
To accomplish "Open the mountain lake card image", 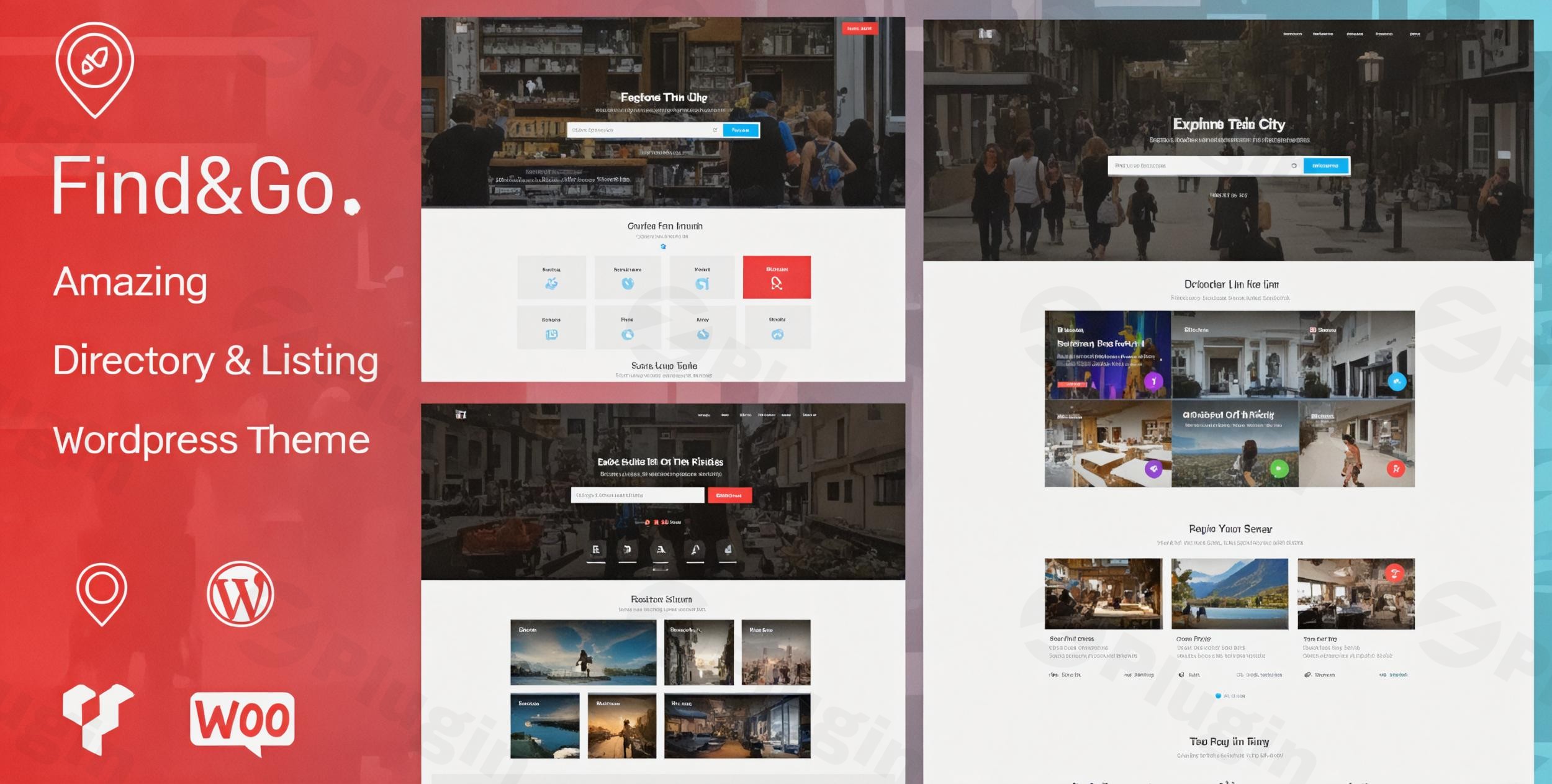I will [x=1230, y=593].
